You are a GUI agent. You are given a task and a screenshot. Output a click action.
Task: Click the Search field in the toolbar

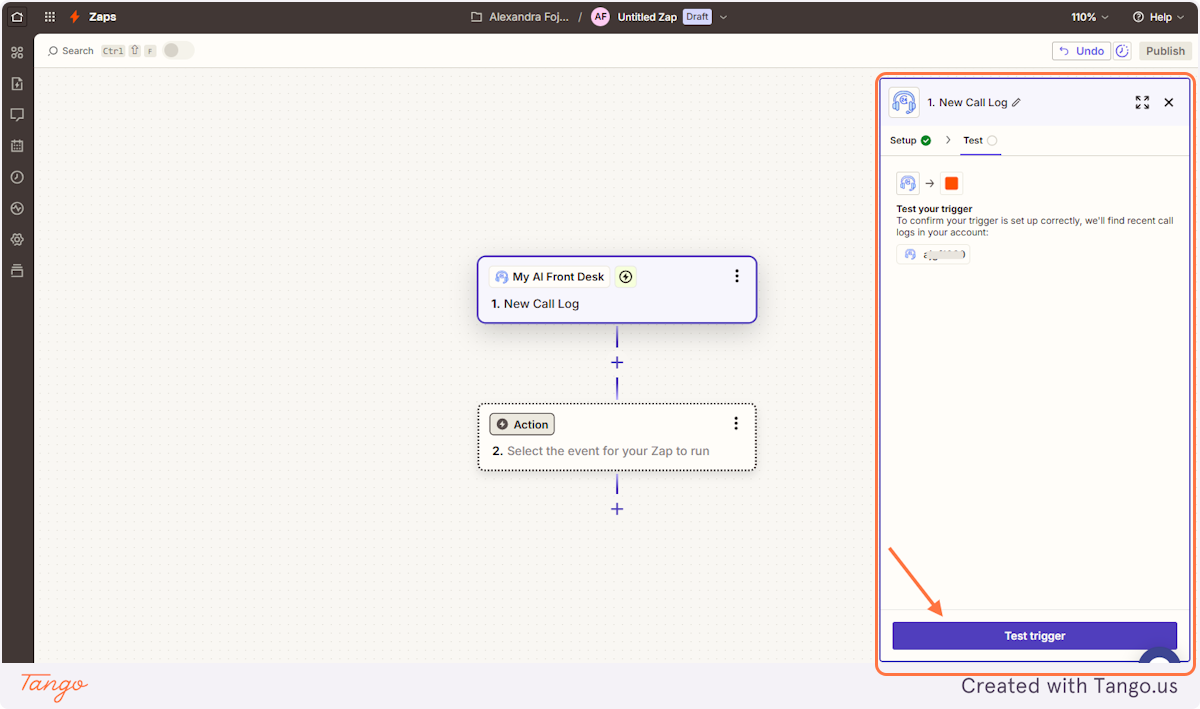(x=71, y=51)
